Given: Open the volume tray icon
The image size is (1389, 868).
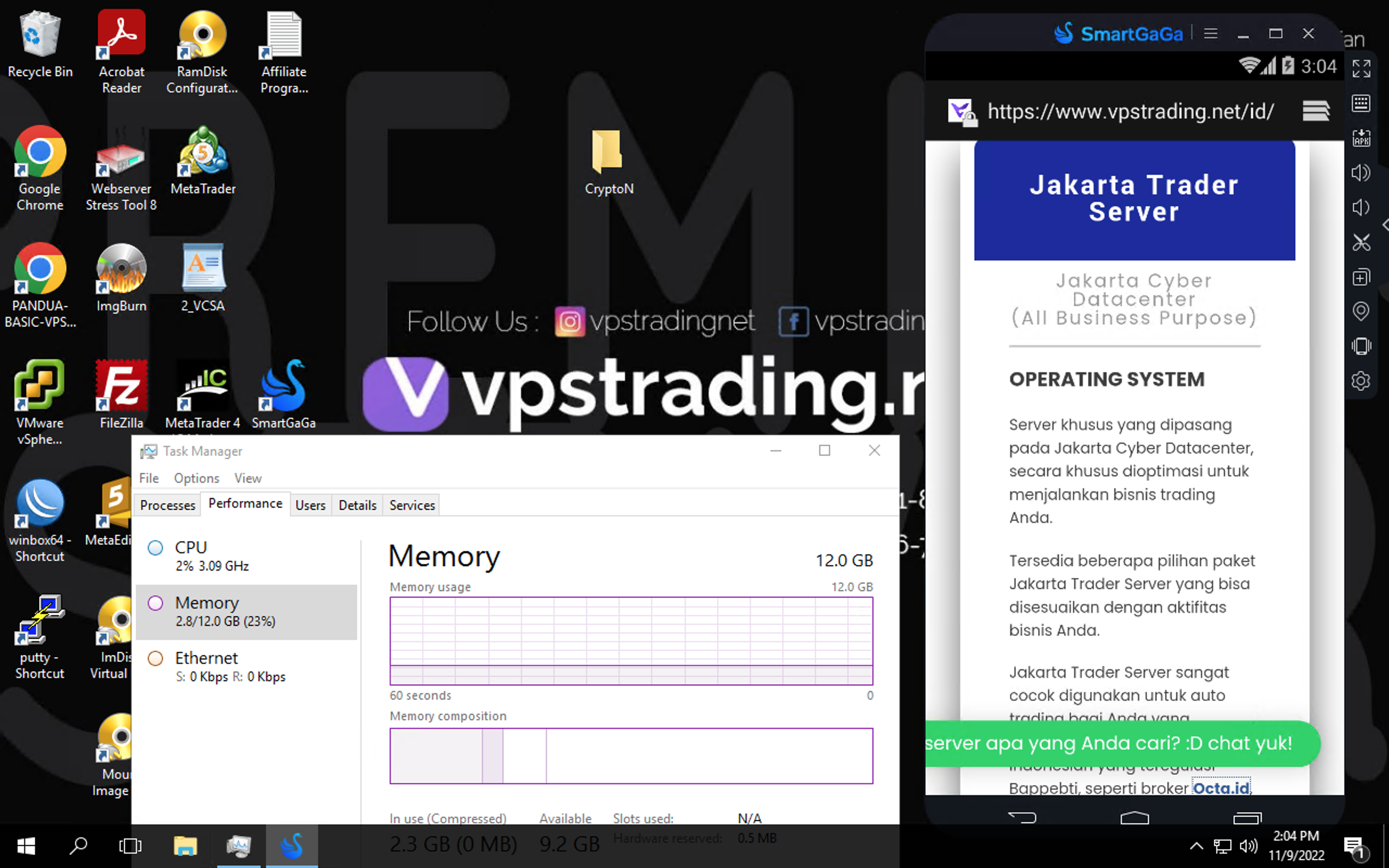Looking at the screenshot, I should [x=1248, y=846].
